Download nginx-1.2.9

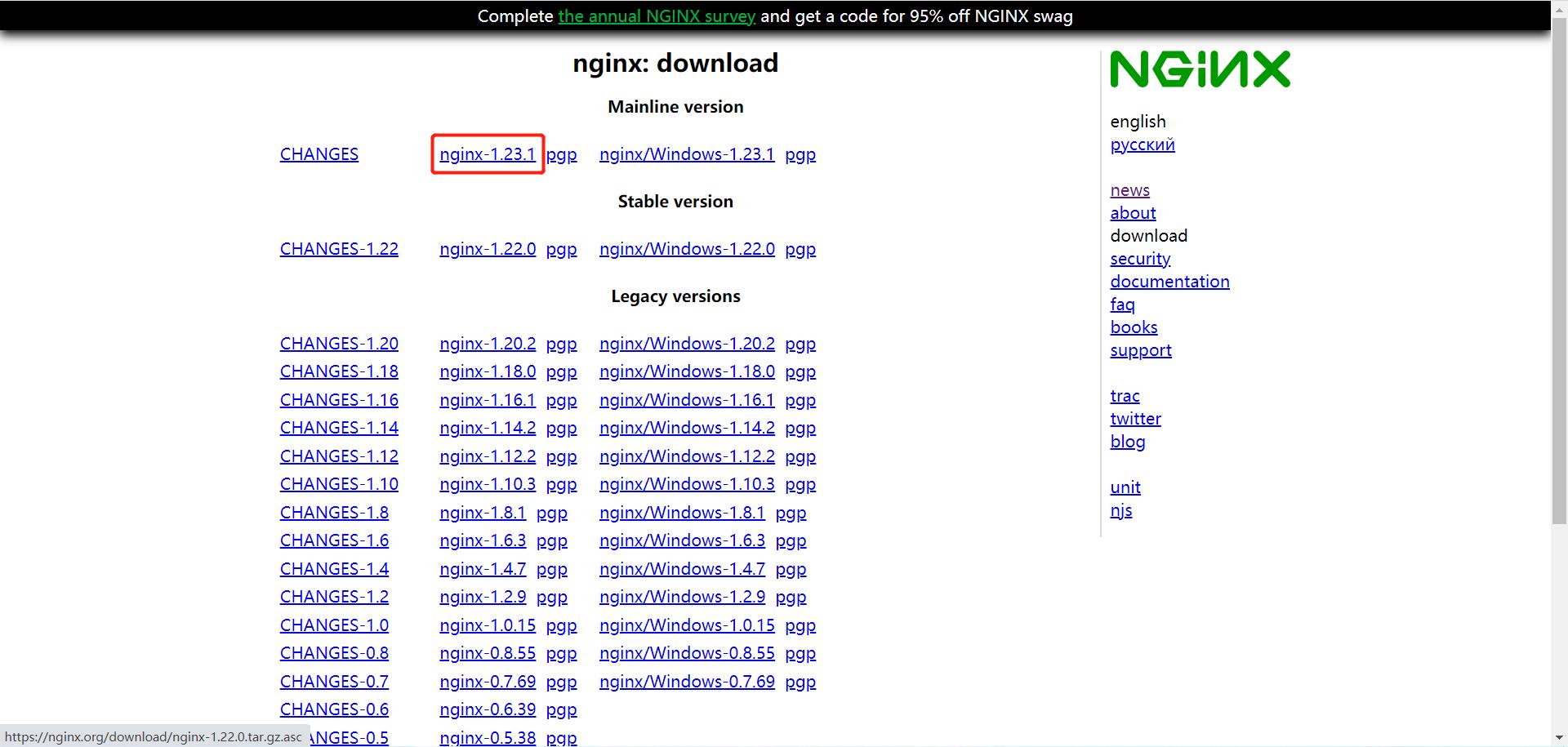483,597
